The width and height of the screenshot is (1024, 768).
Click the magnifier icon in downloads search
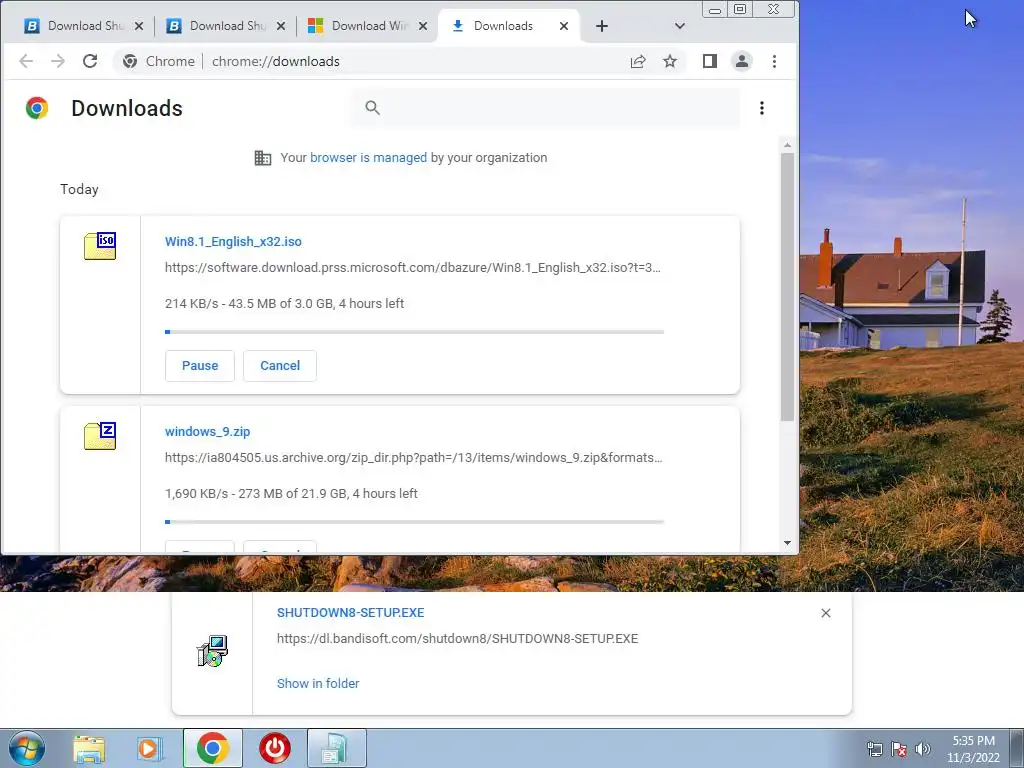pyautogui.click(x=372, y=108)
